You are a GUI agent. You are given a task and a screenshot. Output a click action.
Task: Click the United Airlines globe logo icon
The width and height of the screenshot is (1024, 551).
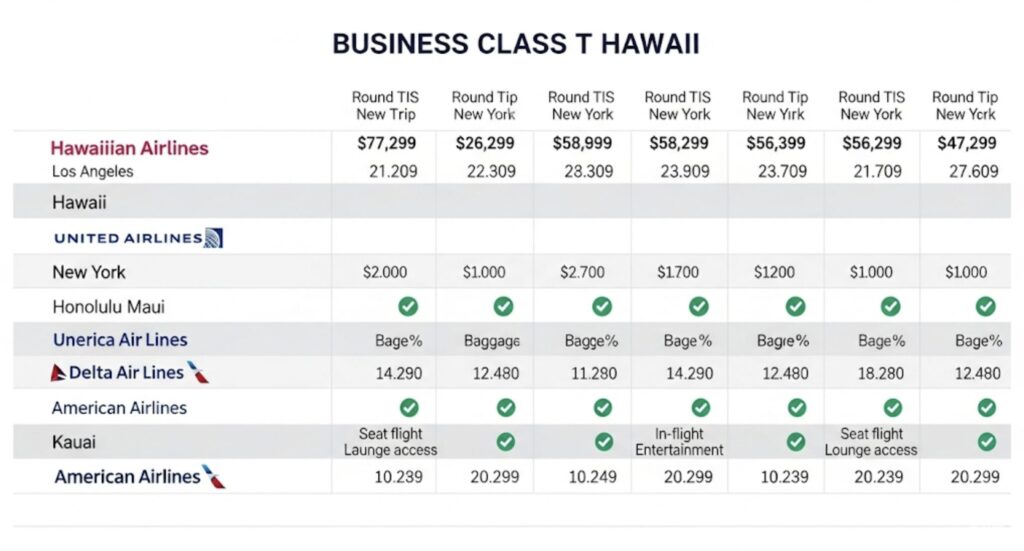[x=214, y=238]
